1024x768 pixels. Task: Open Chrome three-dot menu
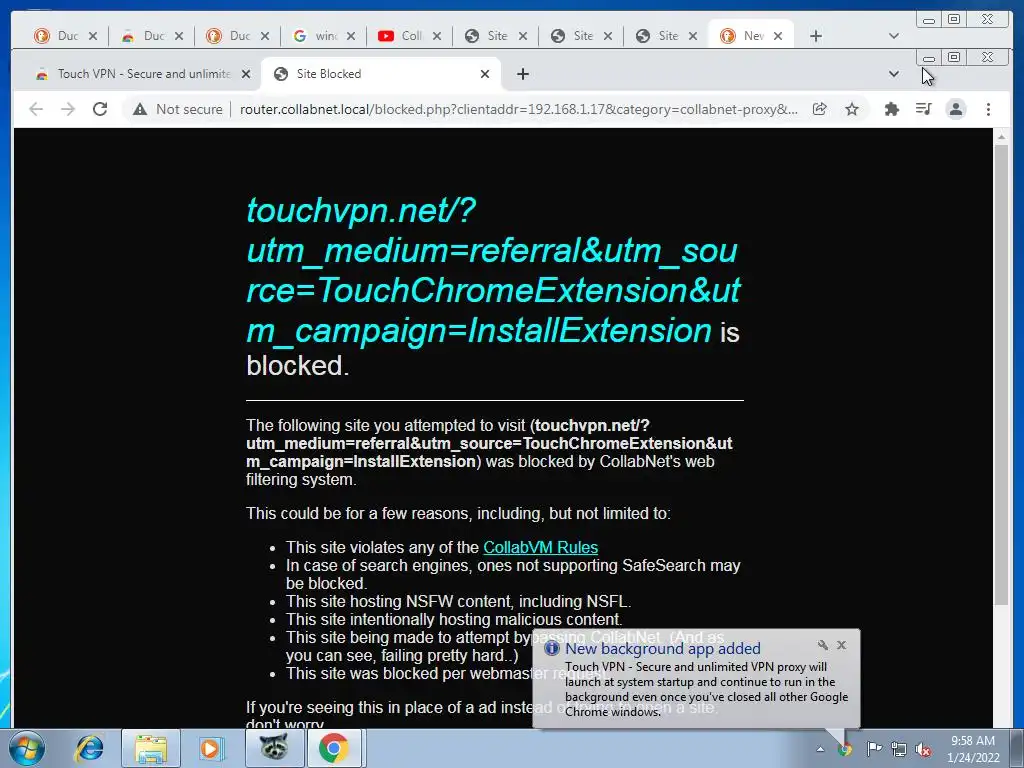[x=988, y=109]
